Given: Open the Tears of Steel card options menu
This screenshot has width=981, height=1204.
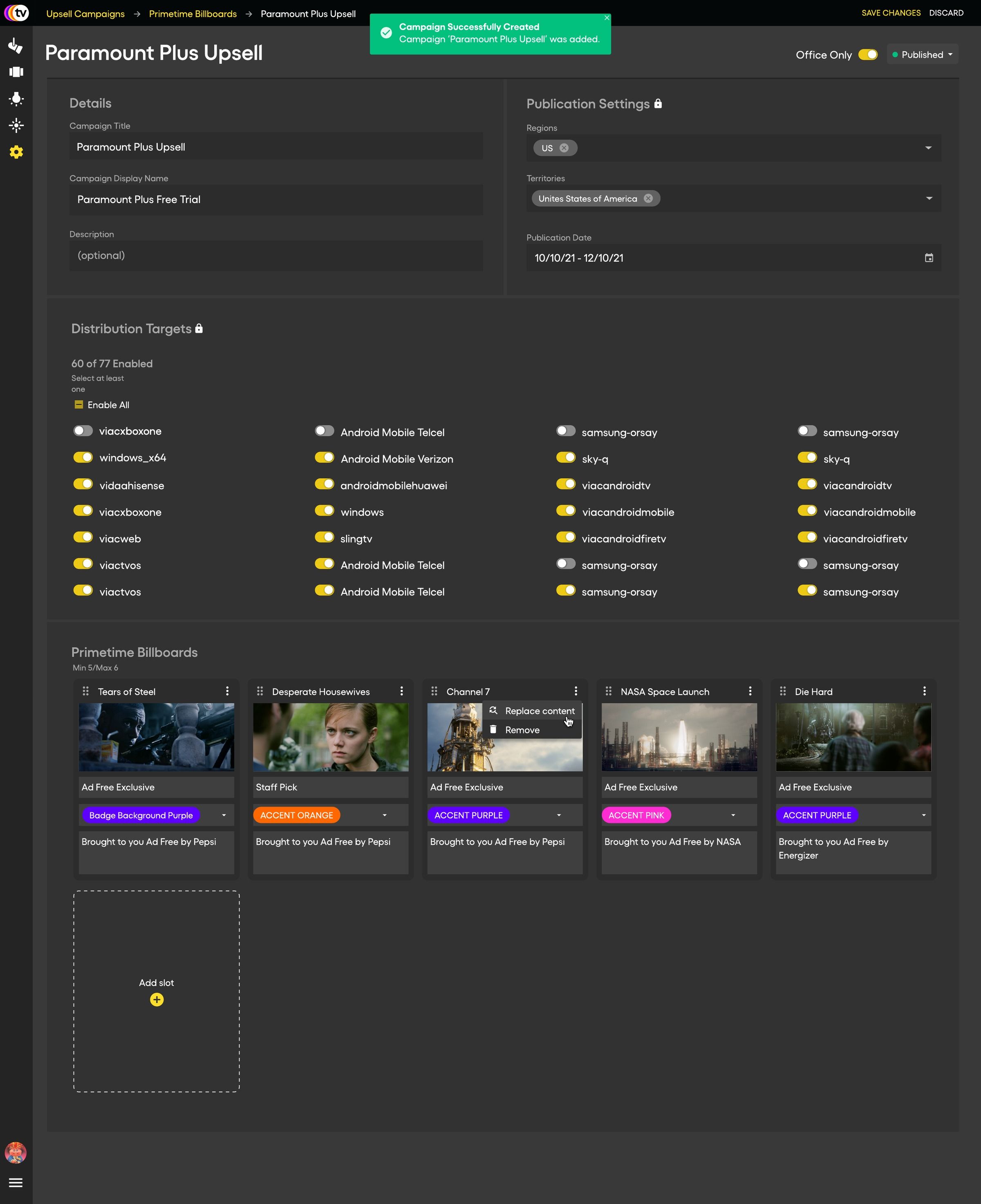Looking at the screenshot, I should click(x=227, y=691).
